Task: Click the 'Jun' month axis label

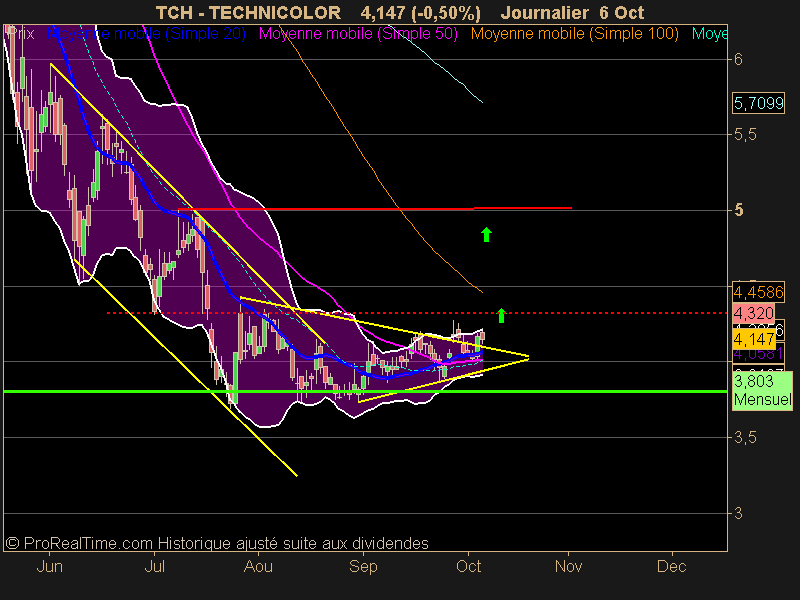Action: 49,566
